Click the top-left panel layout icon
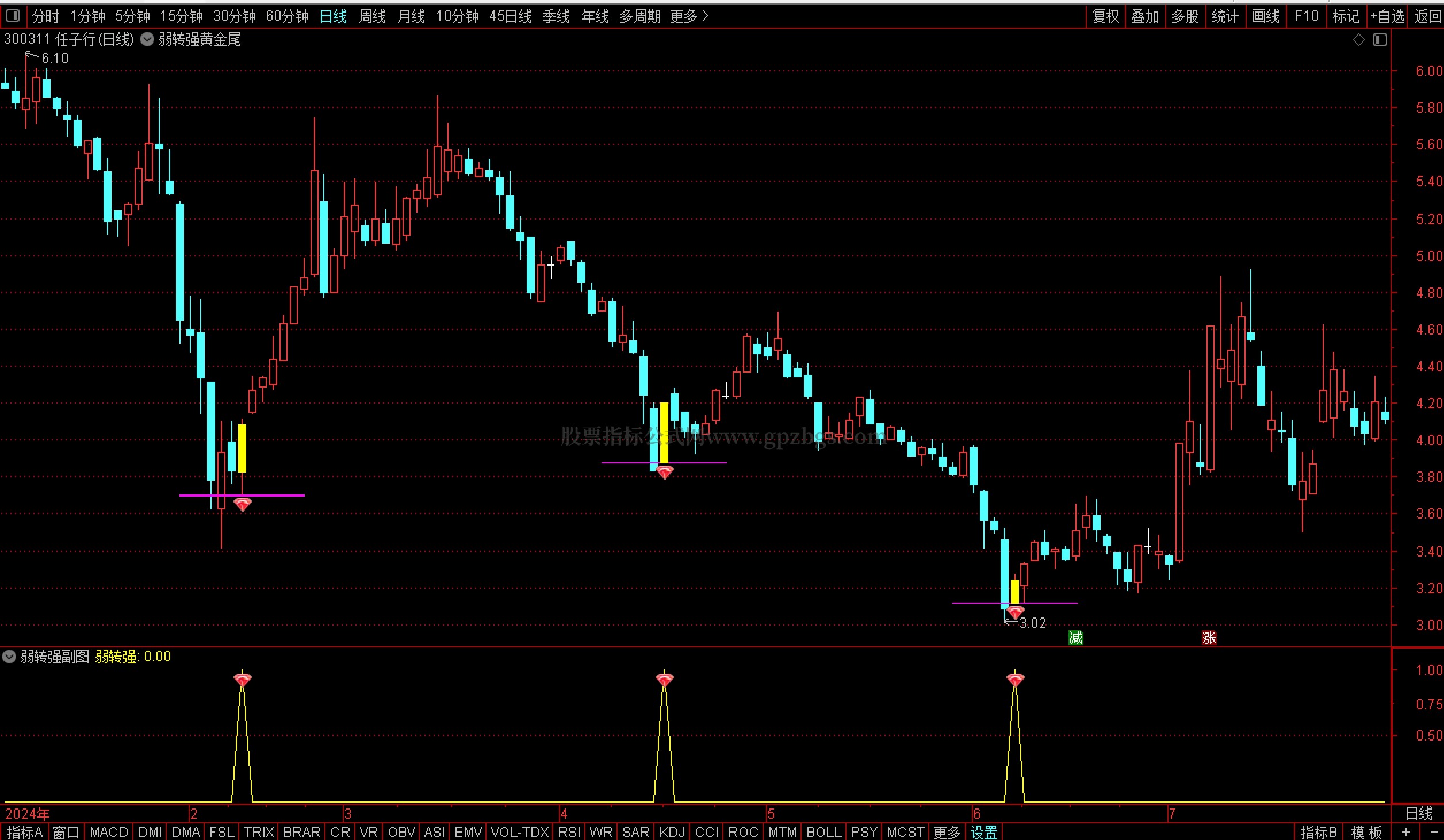This screenshot has height=840, width=1444. click(x=13, y=16)
